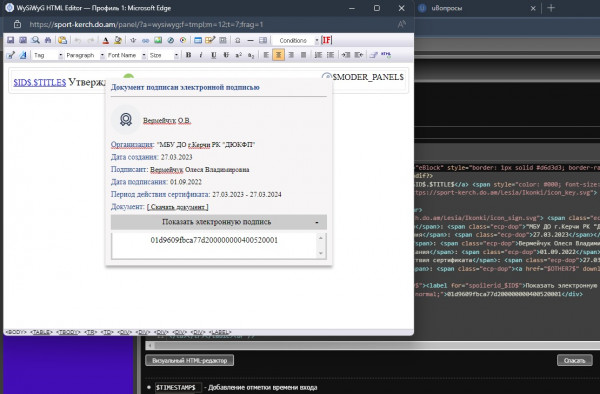Click the Insert Table icon
Viewport: 600px width, 394px height.
(x=198, y=40)
